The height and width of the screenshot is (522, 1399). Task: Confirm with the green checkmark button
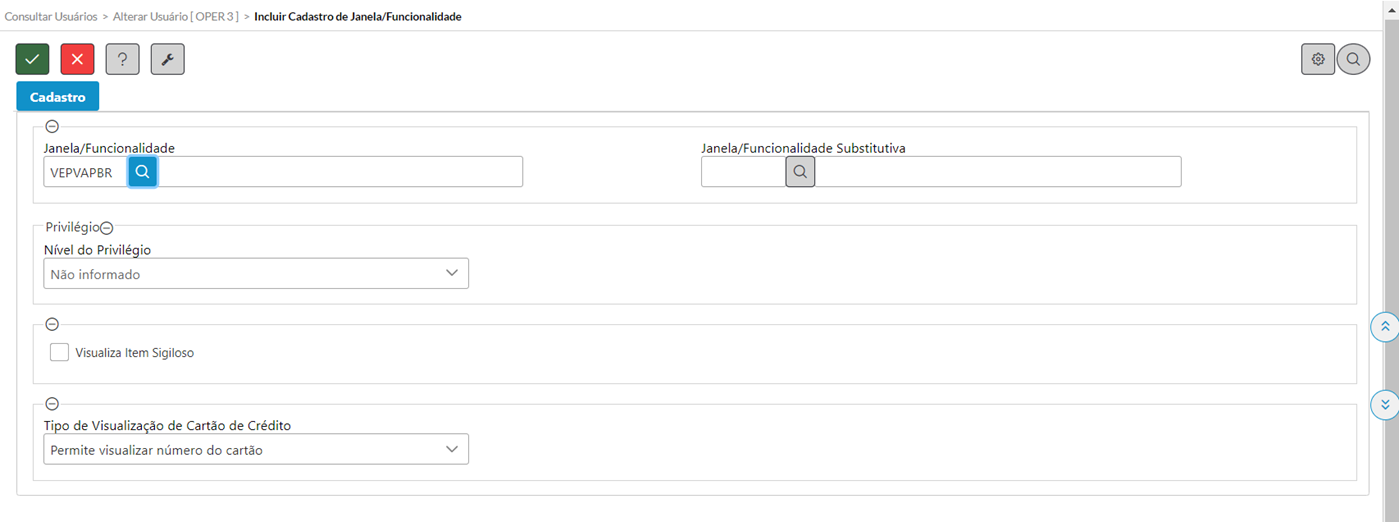[32, 60]
